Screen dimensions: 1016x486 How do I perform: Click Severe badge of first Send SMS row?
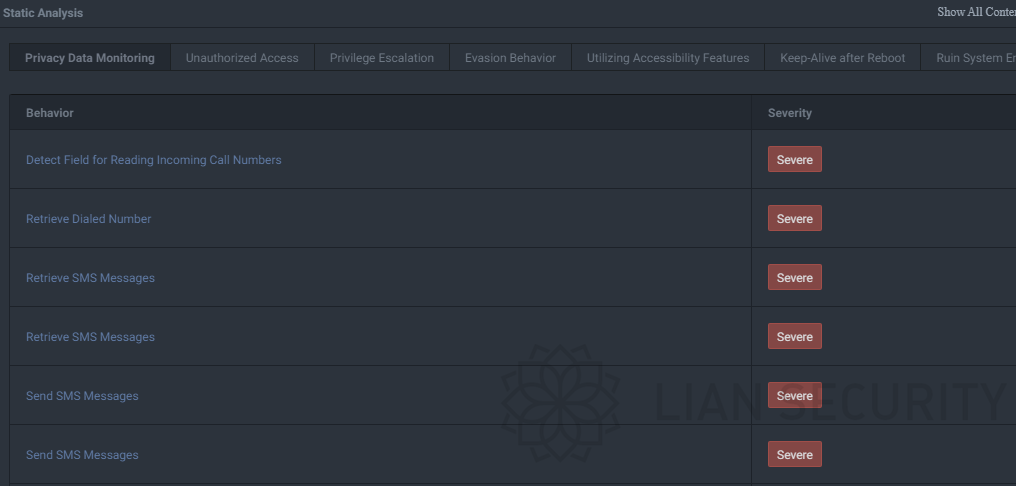click(x=795, y=395)
